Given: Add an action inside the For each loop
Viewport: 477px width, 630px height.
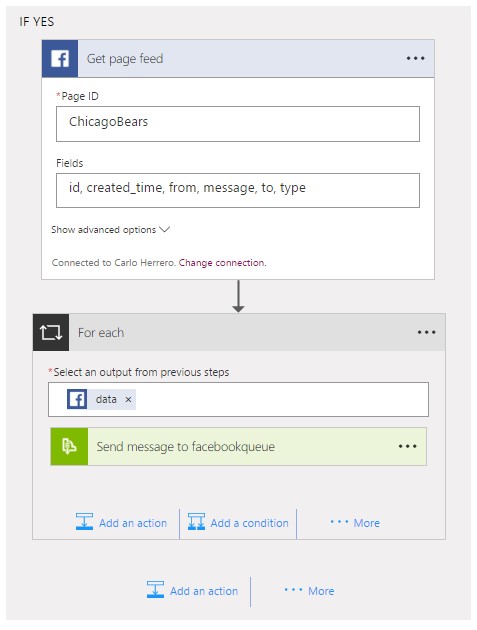Looking at the screenshot, I should (x=121, y=522).
